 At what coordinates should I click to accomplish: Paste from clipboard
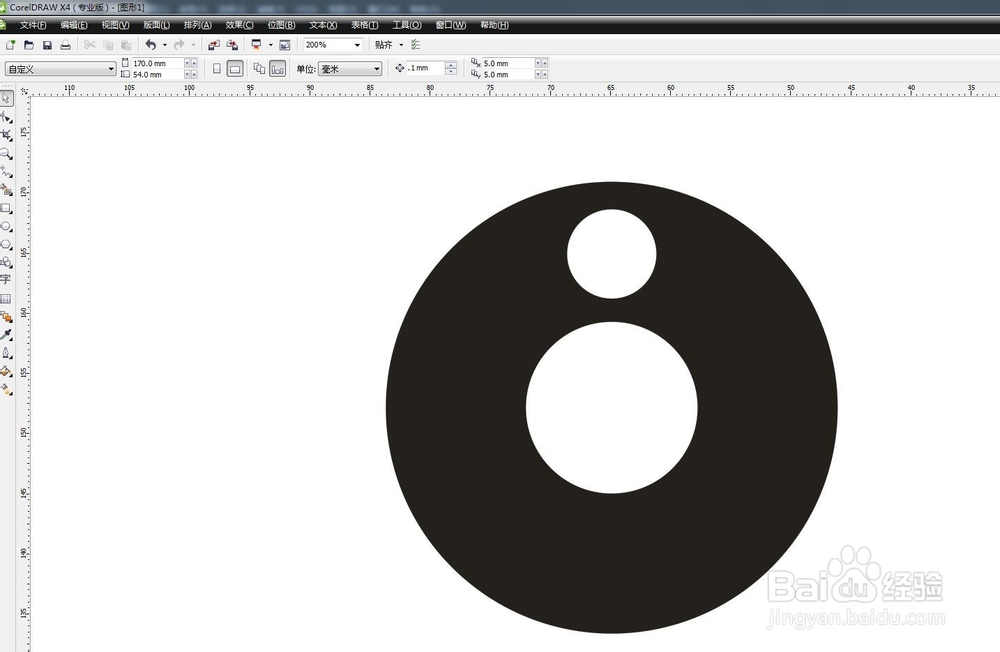tap(126, 45)
